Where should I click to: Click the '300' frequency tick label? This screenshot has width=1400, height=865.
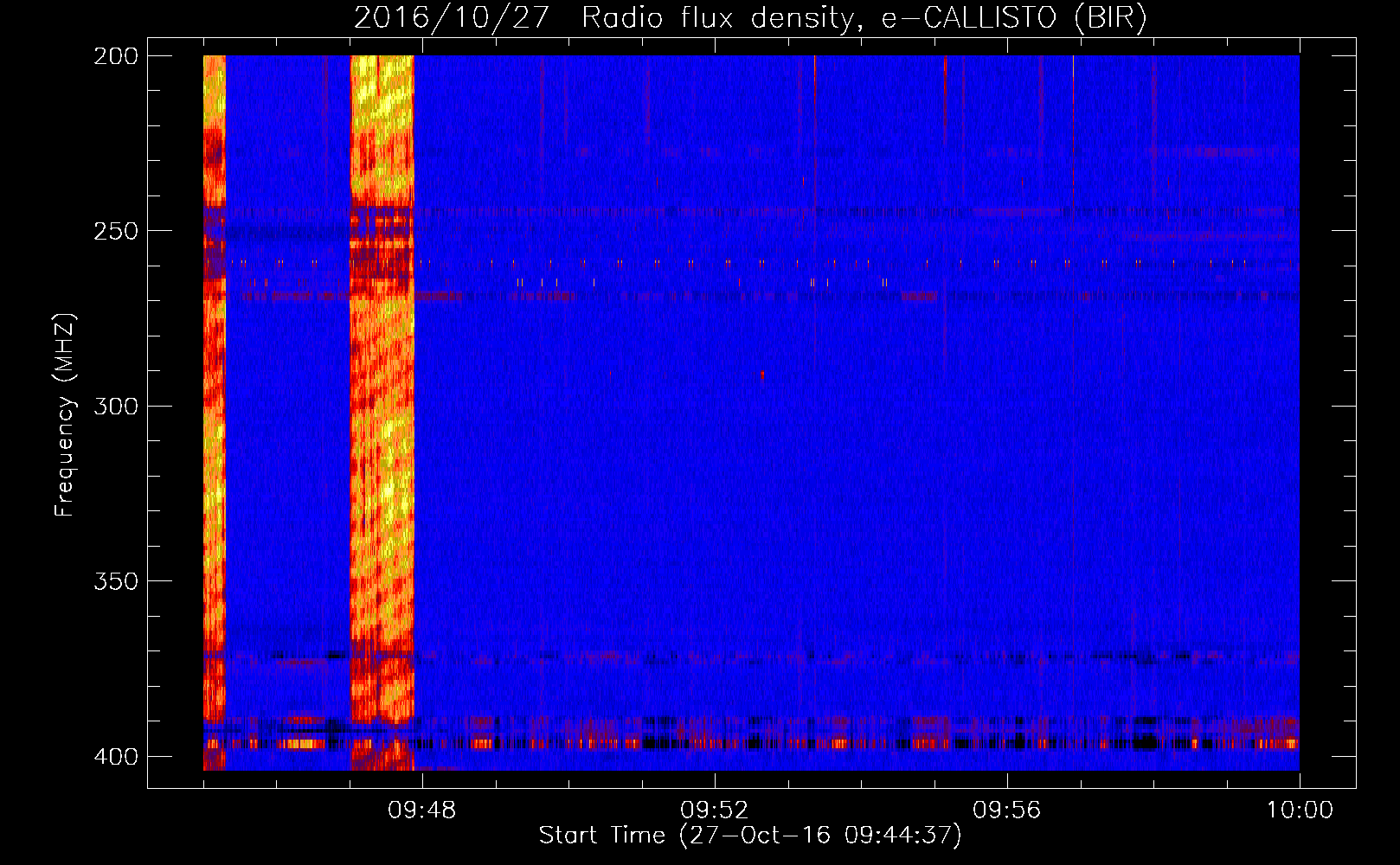point(115,406)
